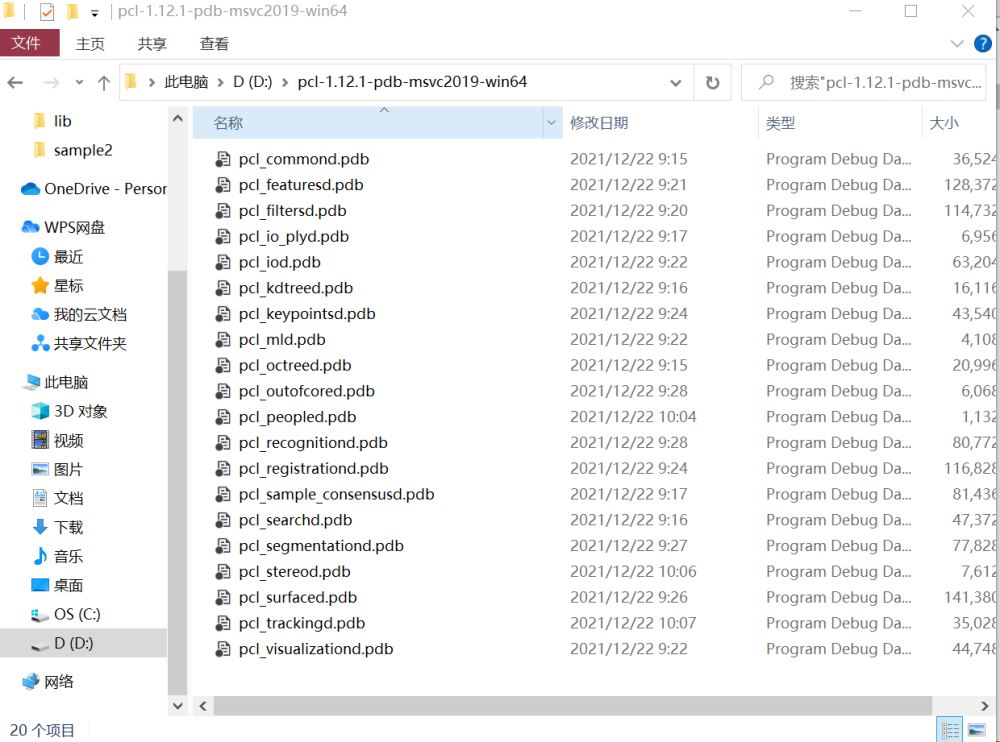Open WPS网盘 in sidebar
Screen dimensions: 1000x742
click(63, 227)
